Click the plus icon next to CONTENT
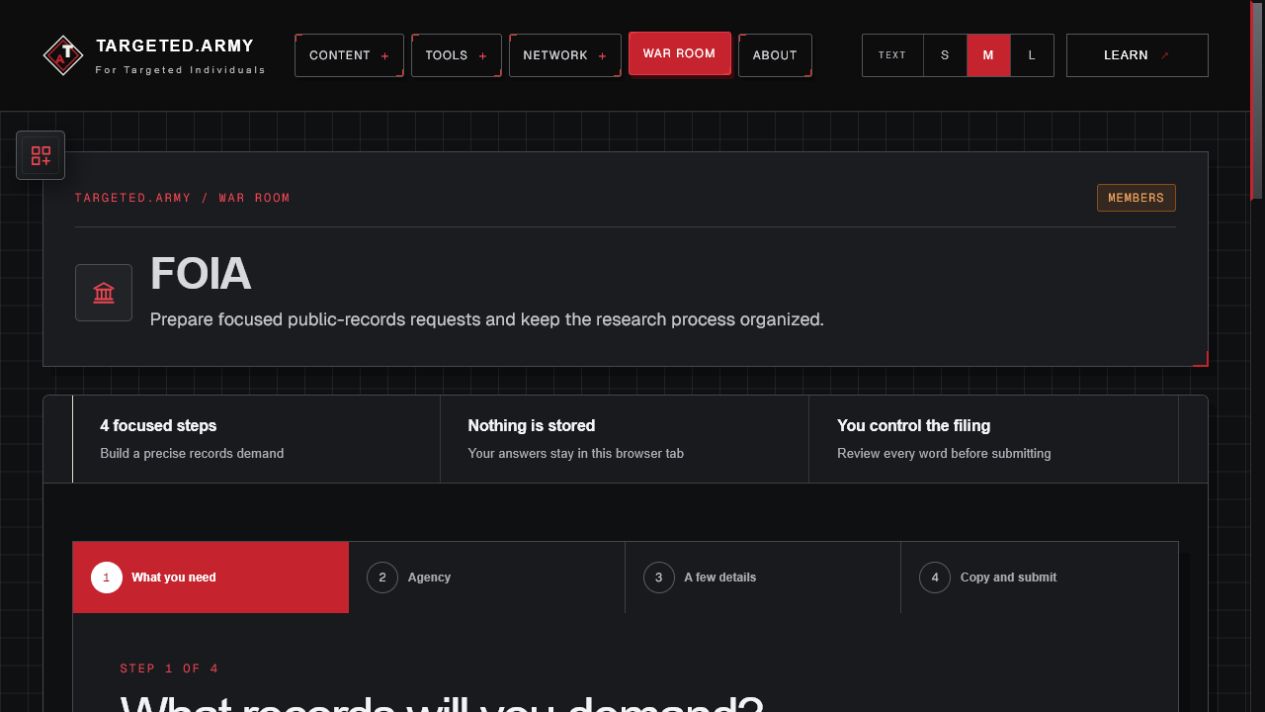 click(385, 56)
